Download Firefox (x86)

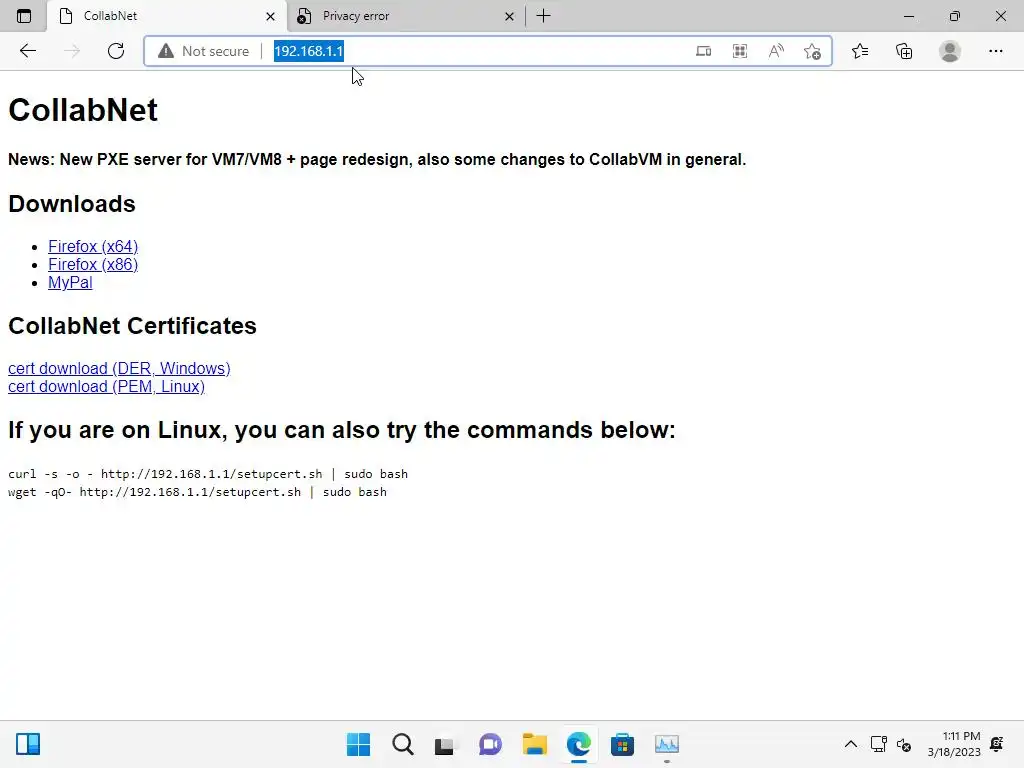(93, 264)
